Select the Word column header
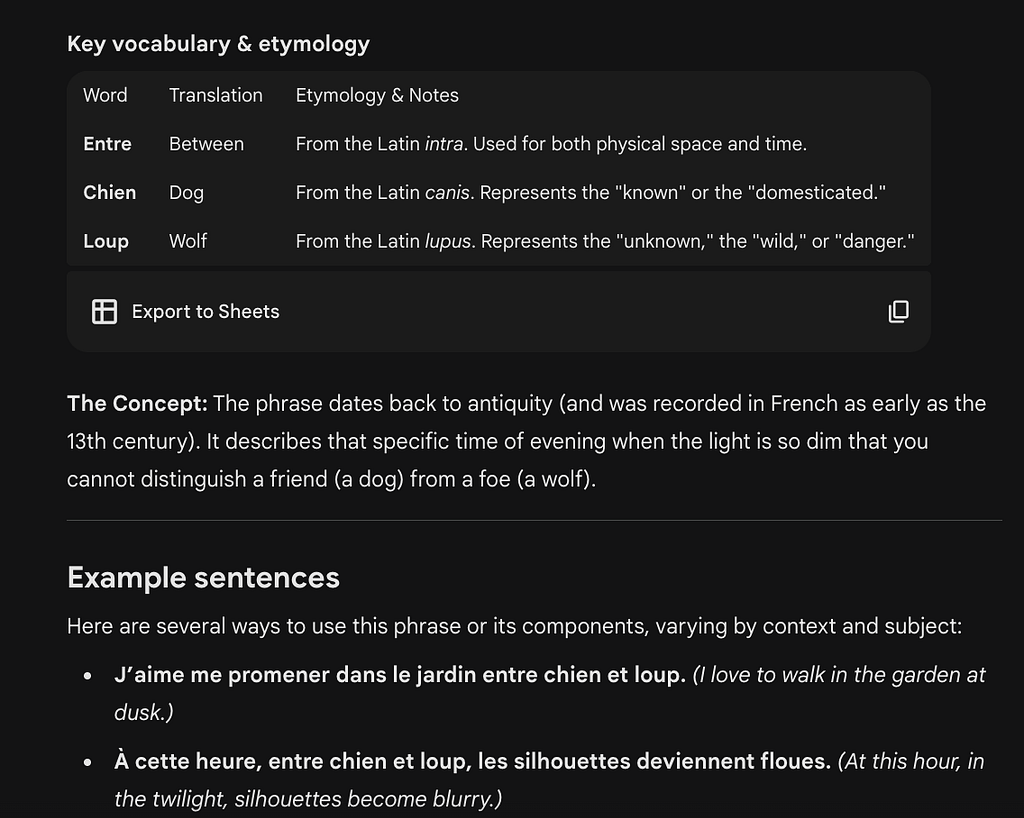Image resolution: width=1024 pixels, height=818 pixels. tap(105, 95)
